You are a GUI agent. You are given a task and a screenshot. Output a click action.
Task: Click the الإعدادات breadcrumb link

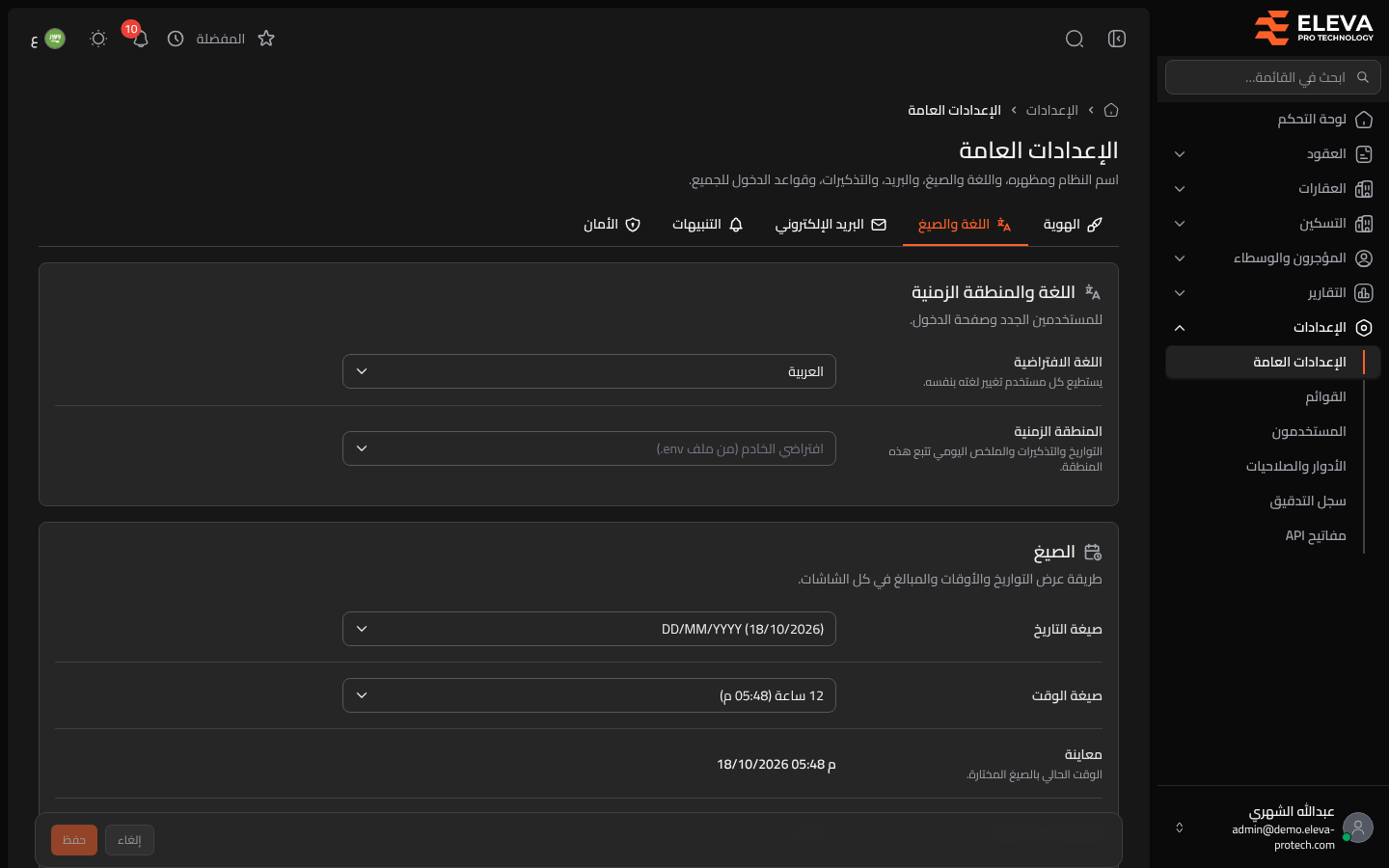(x=1052, y=110)
